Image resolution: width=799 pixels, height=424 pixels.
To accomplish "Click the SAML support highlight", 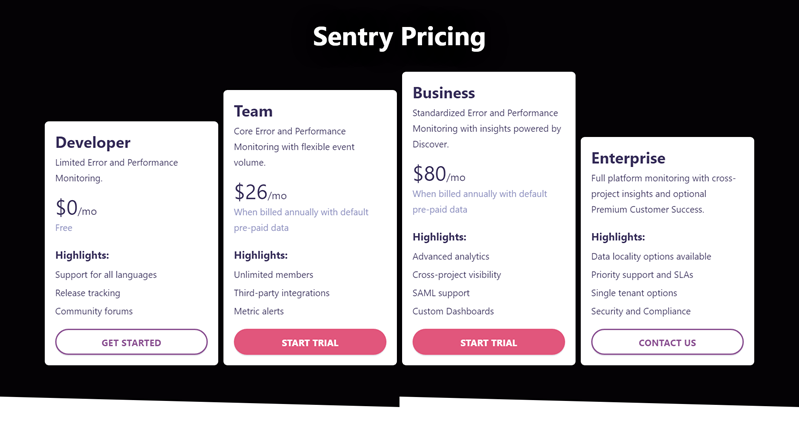I will click(441, 293).
